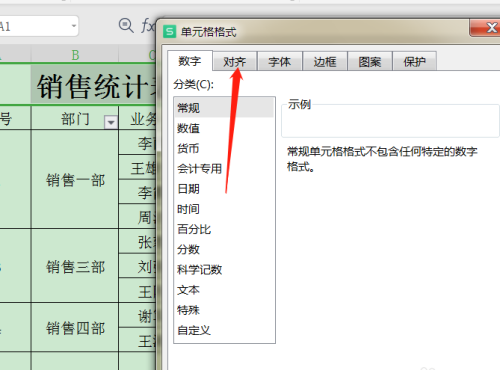Switch to the 字体 tab
This screenshot has width=500, height=370.
(x=280, y=61)
